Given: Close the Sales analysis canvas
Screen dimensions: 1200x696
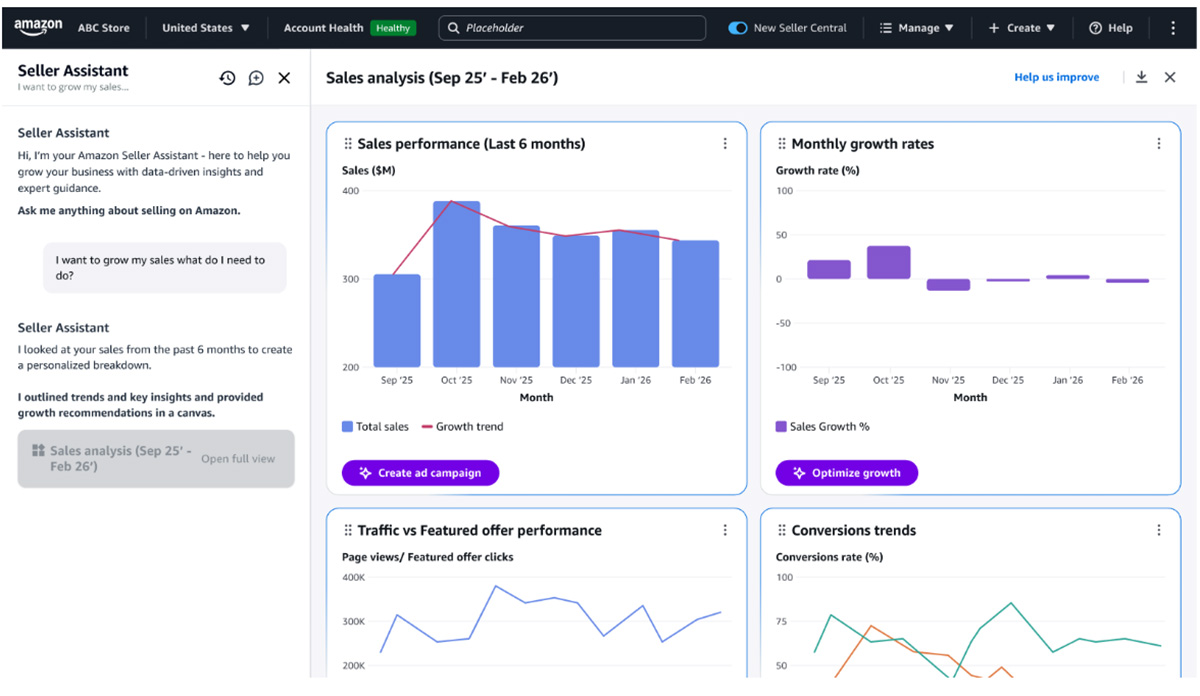Looking at the screenshot, I should tap(1170, 77).
